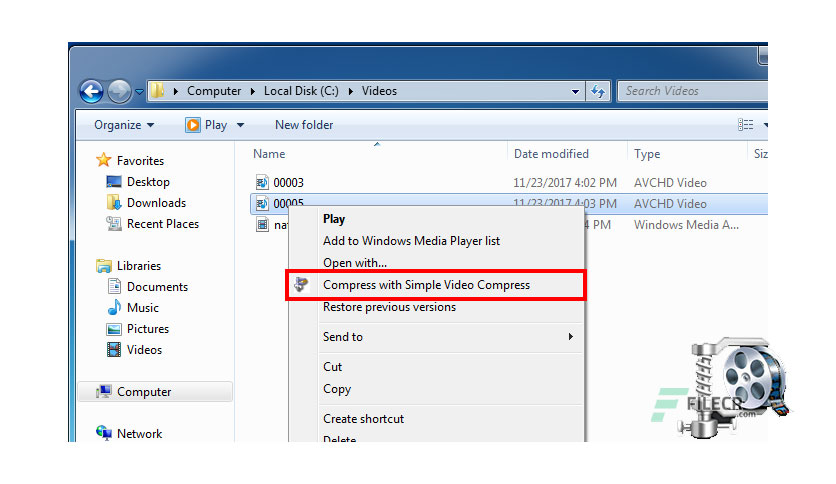Sort by the Name column header
Image resolution: width=836 pixels, height=484 pixels.
[269, 154]
